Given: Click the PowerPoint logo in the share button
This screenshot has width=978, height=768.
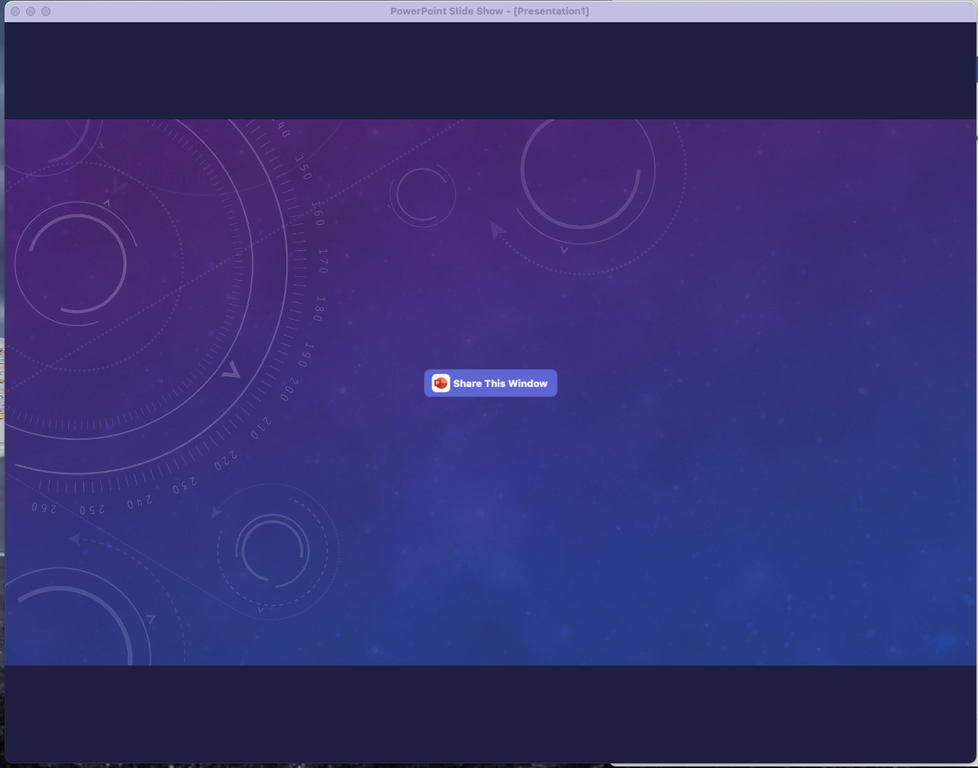Looking at the screenshot, I should click(441, 383).
